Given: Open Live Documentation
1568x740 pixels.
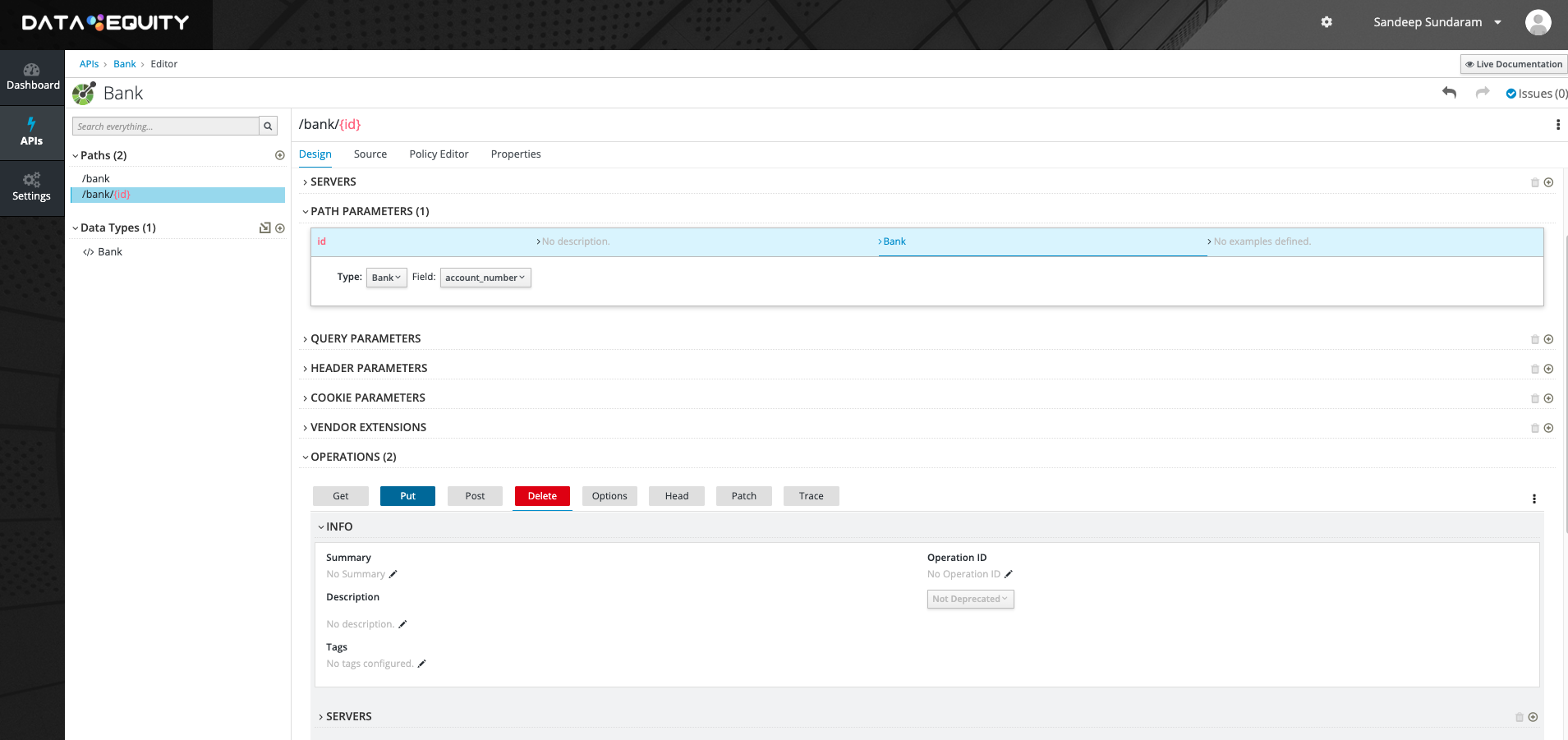Looking at the screenshot, I should tap(1514, 64).
